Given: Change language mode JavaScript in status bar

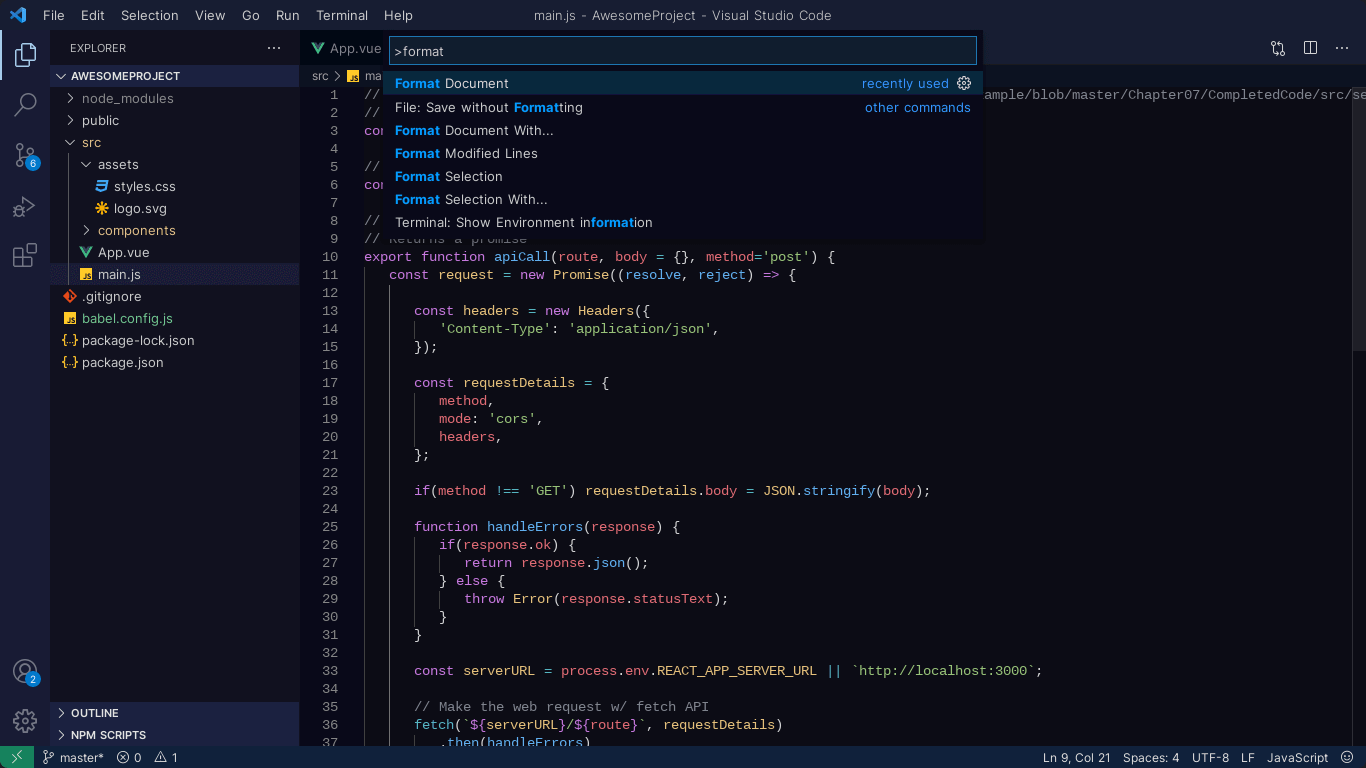Looking at the screenshot, I should [1297, 757].
